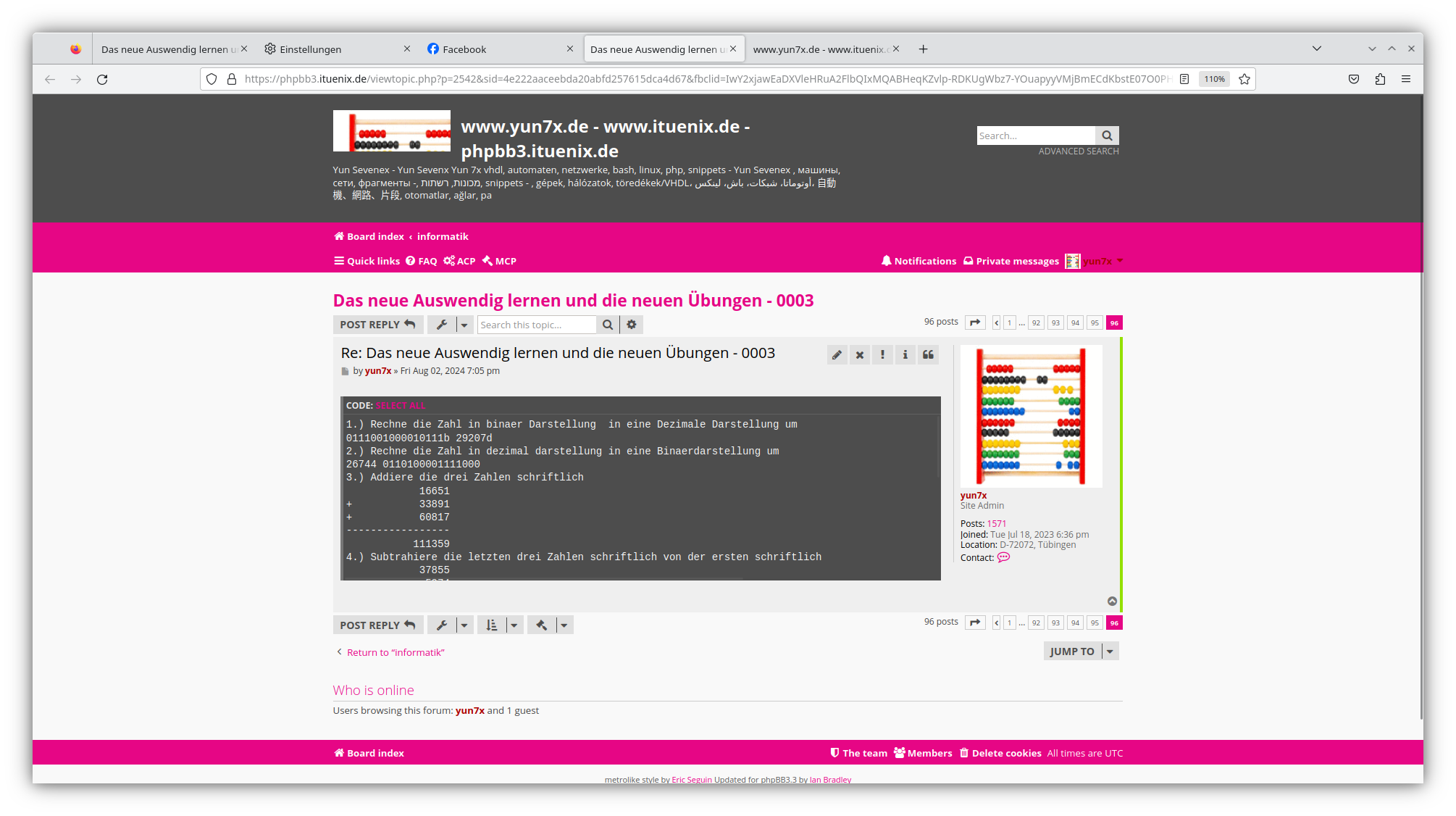
Task: Open advanced topic search settings gear
Action: tap(632, 324)
